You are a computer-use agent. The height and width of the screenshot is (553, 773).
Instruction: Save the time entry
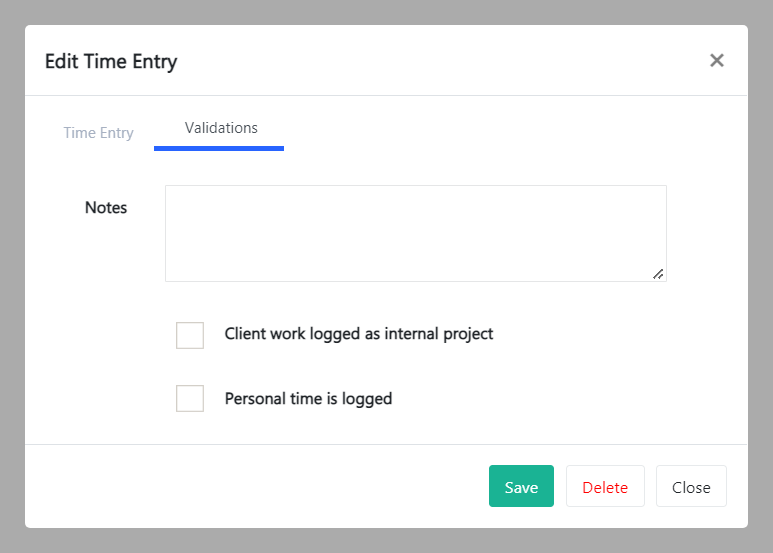[x=521, y=487]
